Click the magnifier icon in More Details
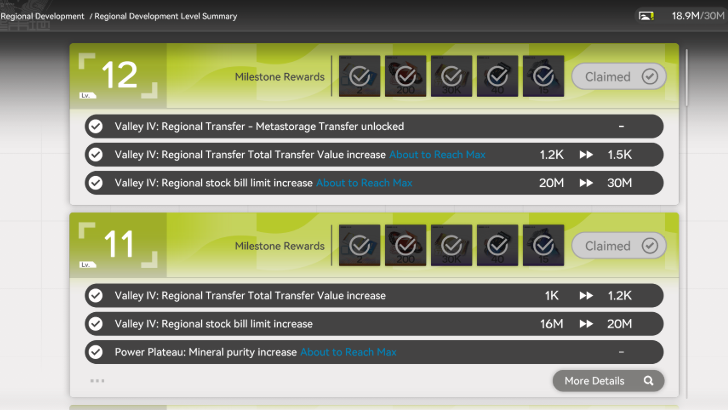 pos(649,381)
